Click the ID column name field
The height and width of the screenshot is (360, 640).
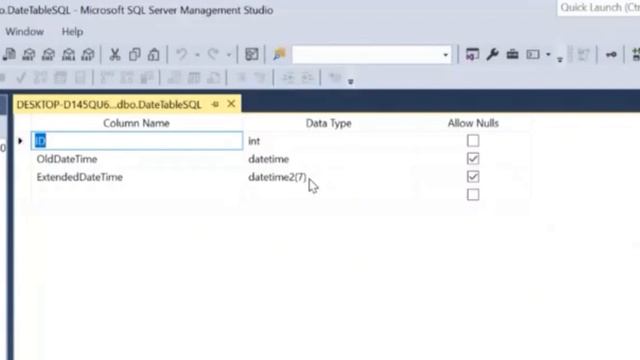pos(137,141)
